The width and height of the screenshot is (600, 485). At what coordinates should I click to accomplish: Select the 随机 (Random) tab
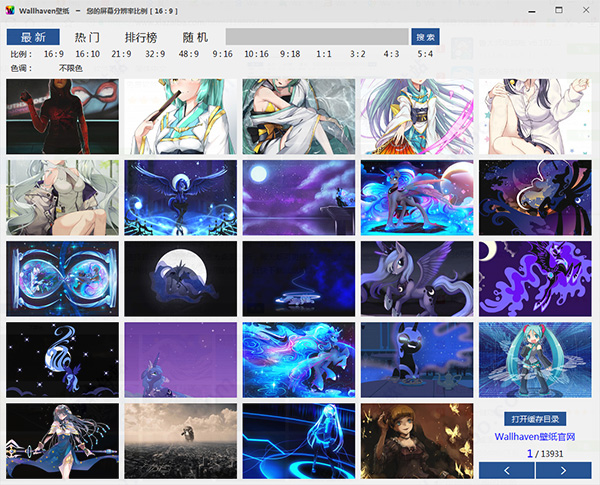196,37
